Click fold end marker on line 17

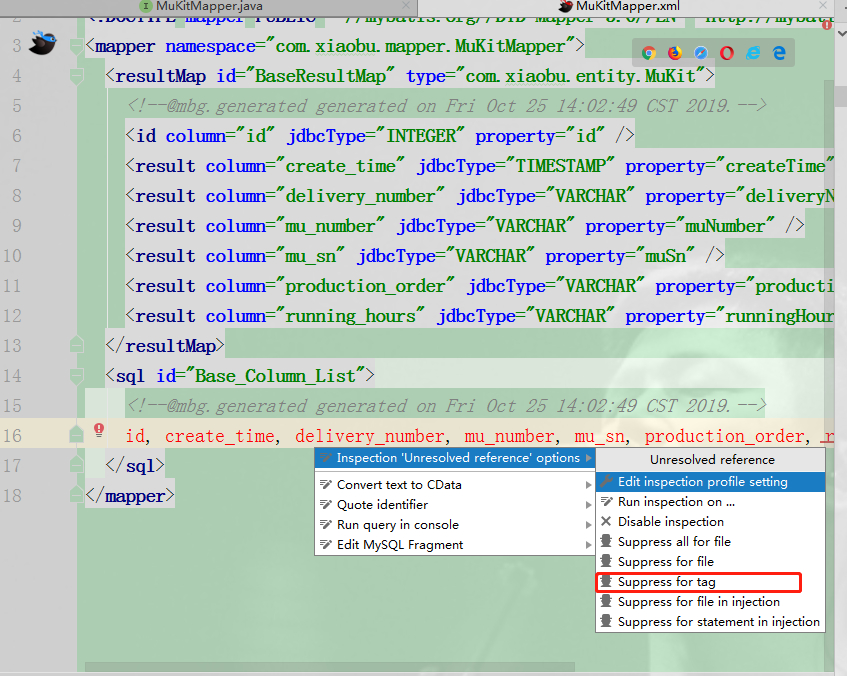(x=77, y=464)
